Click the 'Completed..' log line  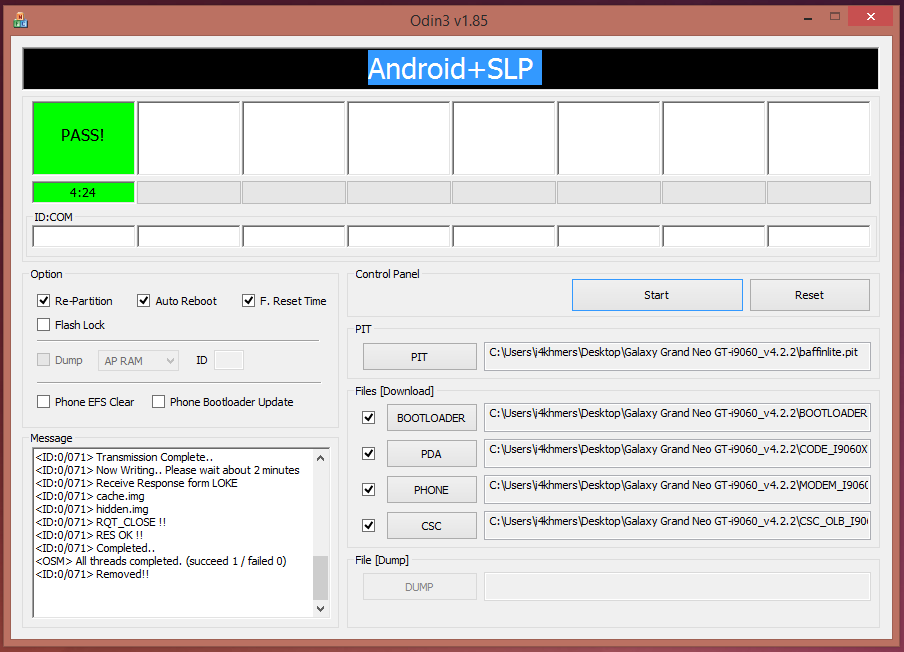point(96,548)
